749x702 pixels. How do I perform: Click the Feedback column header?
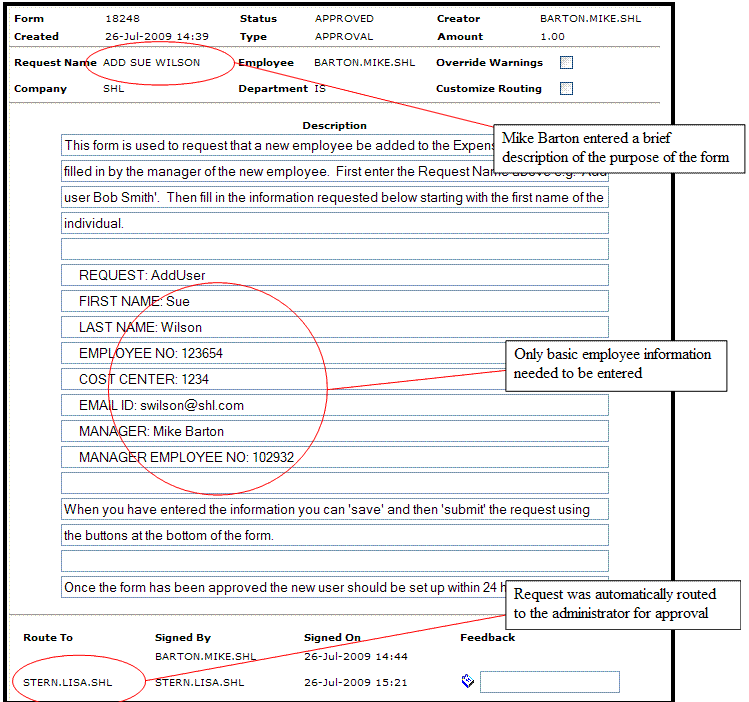(x=487, y=638)
